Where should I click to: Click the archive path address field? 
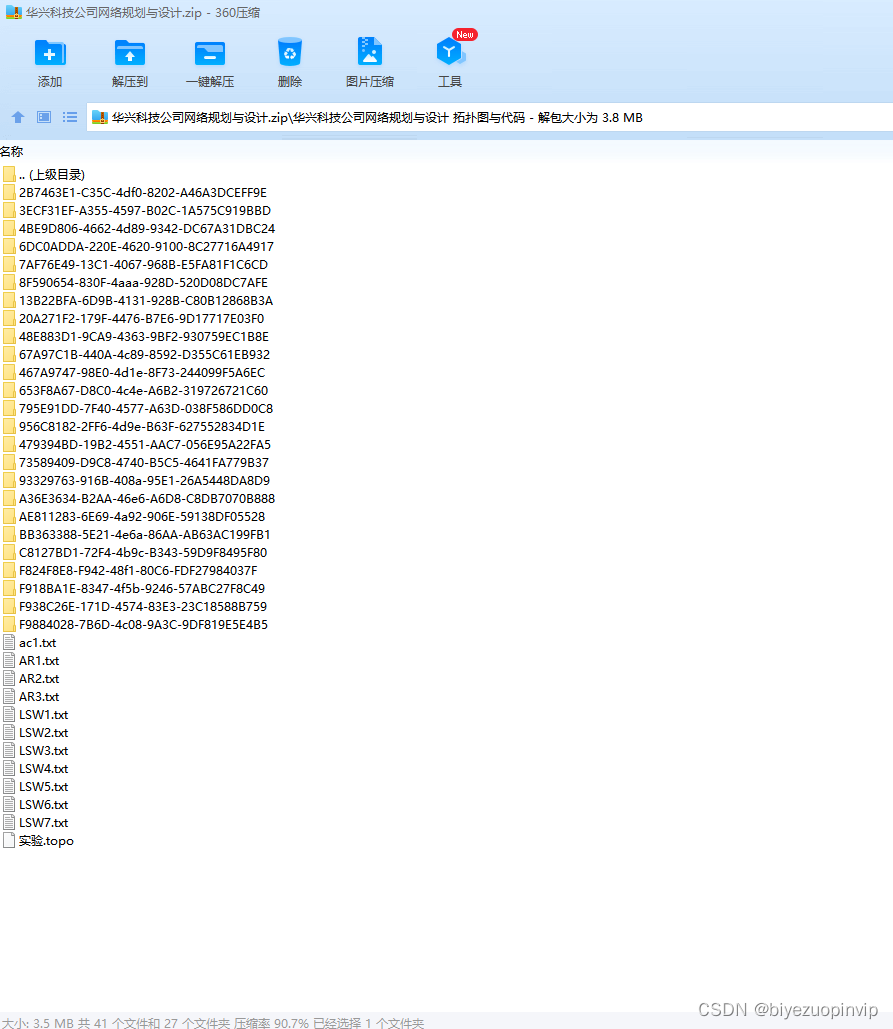(489, 117)
